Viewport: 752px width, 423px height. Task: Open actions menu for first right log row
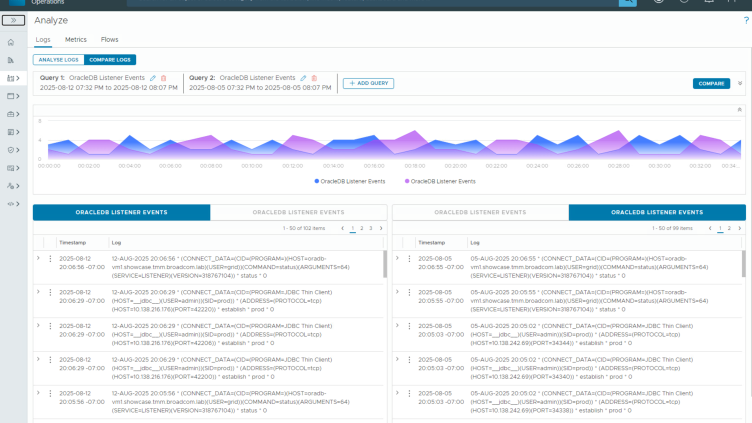(409, 259)
